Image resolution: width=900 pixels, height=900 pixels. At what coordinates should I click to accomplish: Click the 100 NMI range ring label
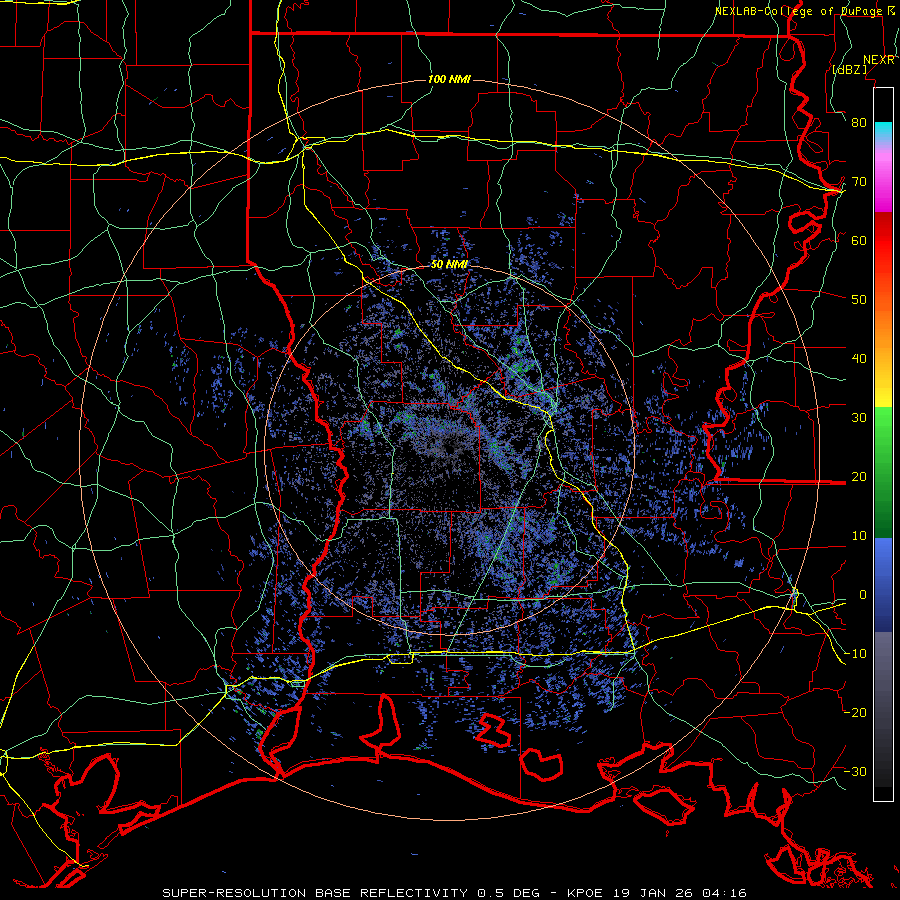[449, 79]
